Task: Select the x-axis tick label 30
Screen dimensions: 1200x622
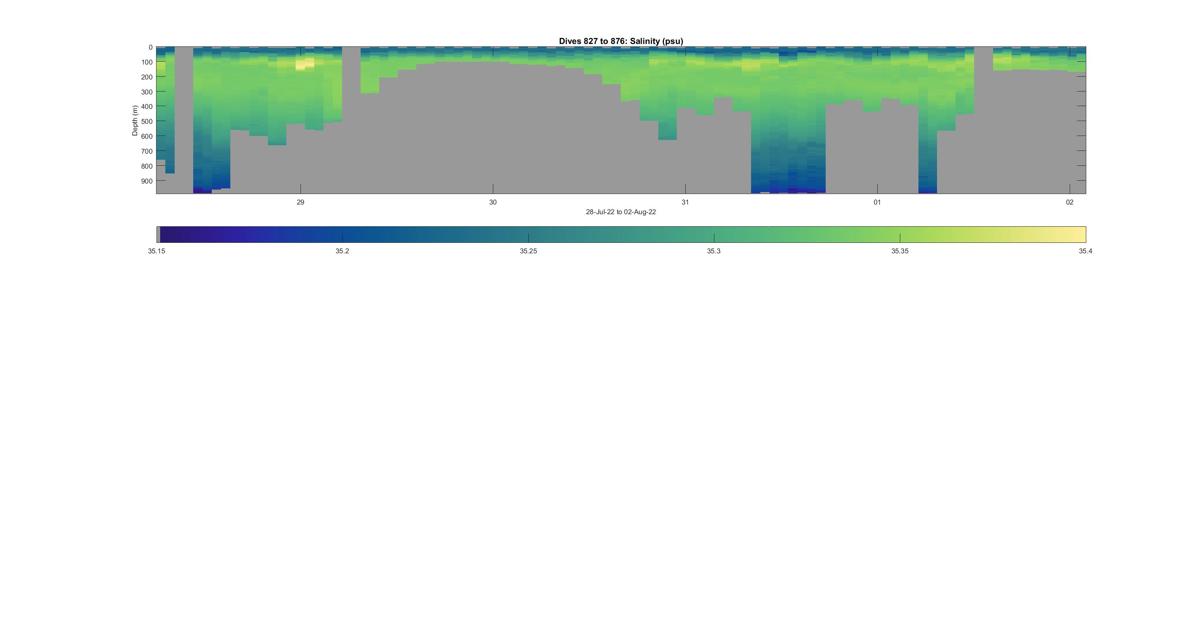Action: pyautogui.click(x=493, y=202)
